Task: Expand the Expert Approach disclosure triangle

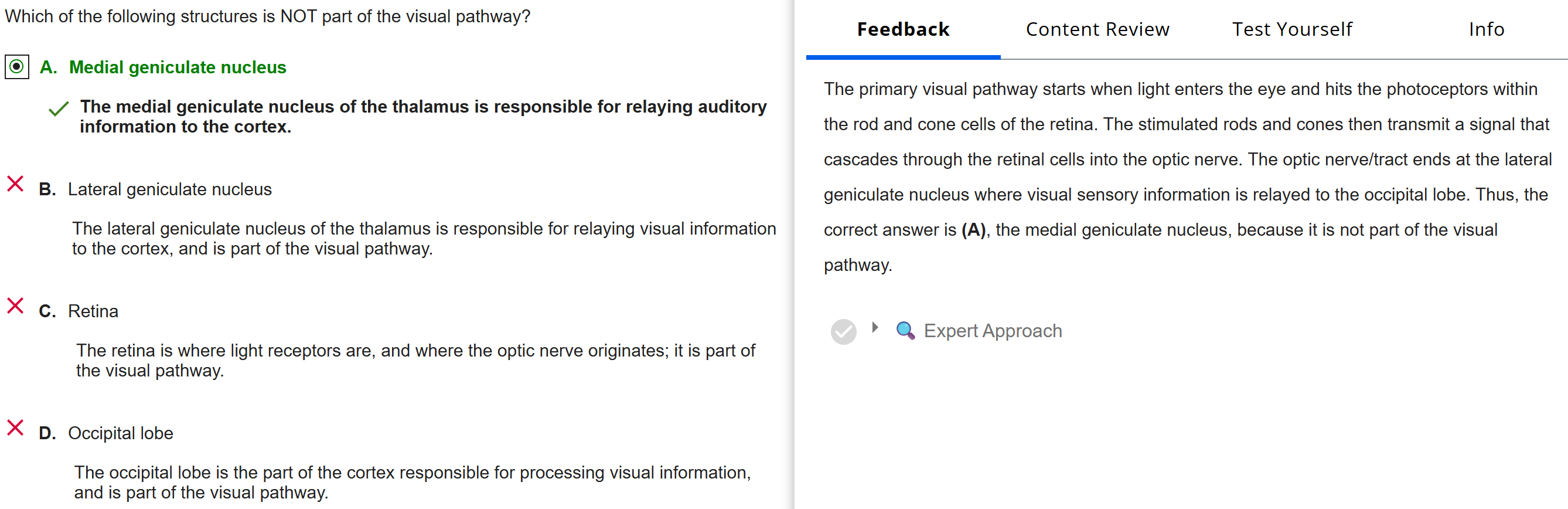Action: click(x=875, y=328)
